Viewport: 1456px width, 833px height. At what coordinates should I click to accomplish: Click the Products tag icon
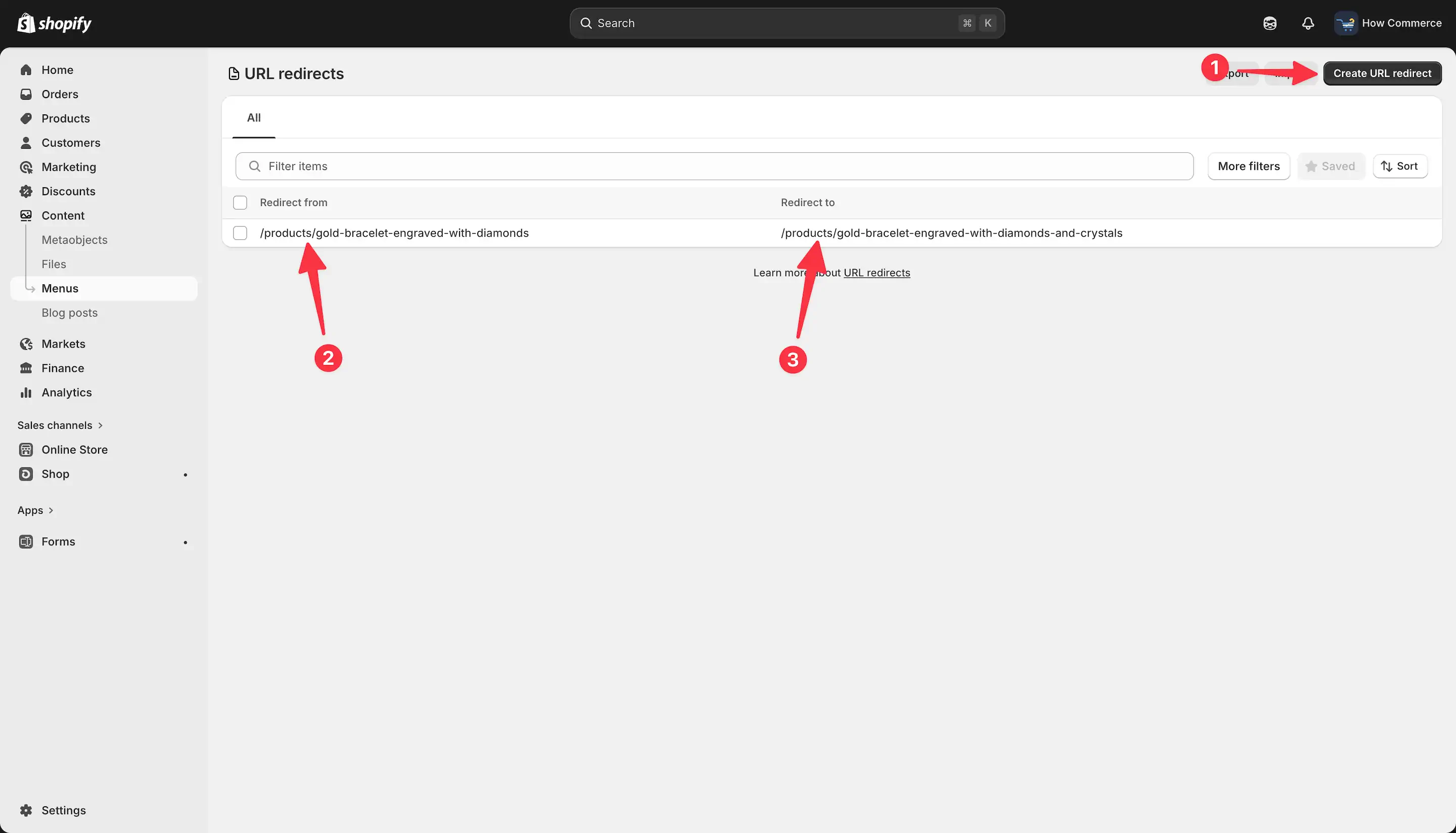pos(26,118)
